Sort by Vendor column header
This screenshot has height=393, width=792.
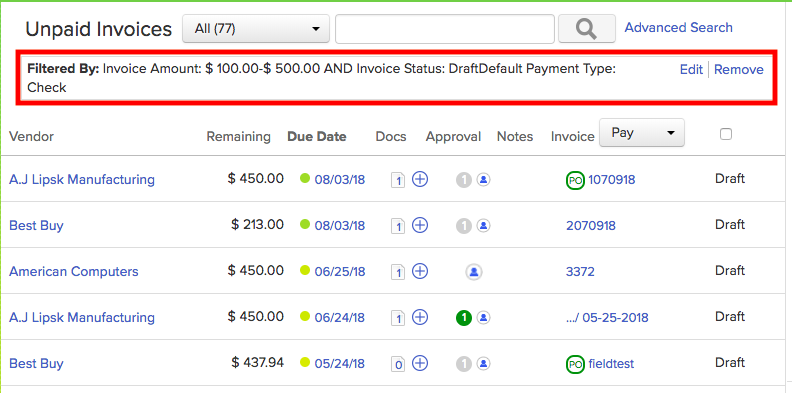[x=31, y=136]
